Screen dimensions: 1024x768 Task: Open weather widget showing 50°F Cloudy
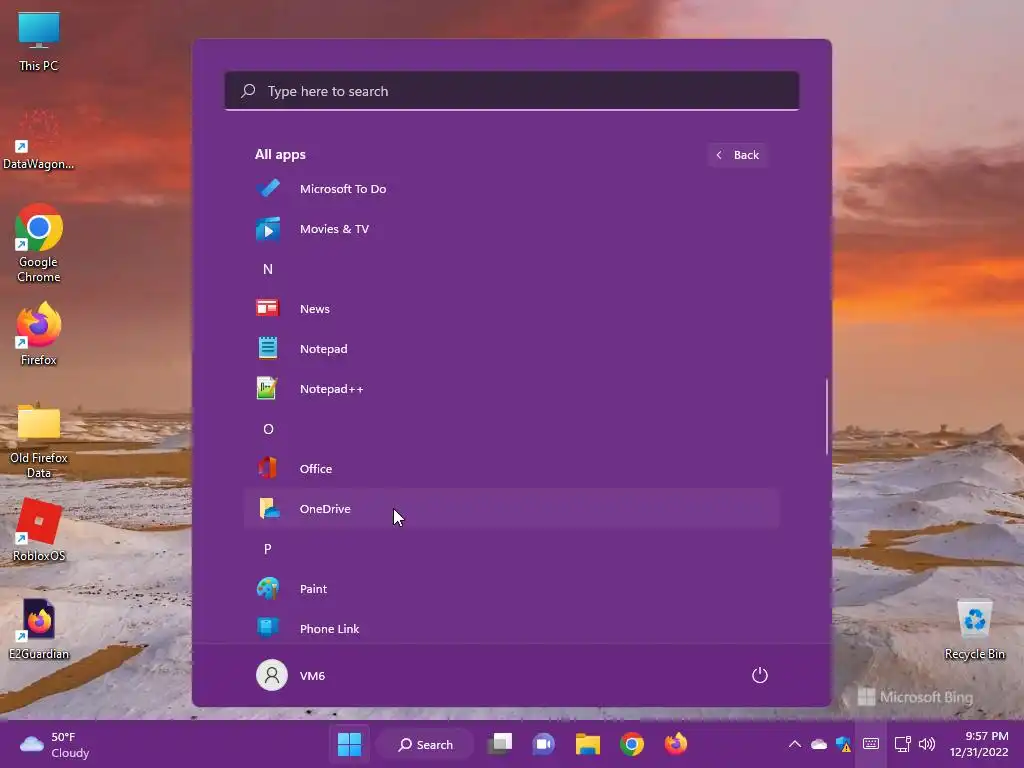point(55,744)
